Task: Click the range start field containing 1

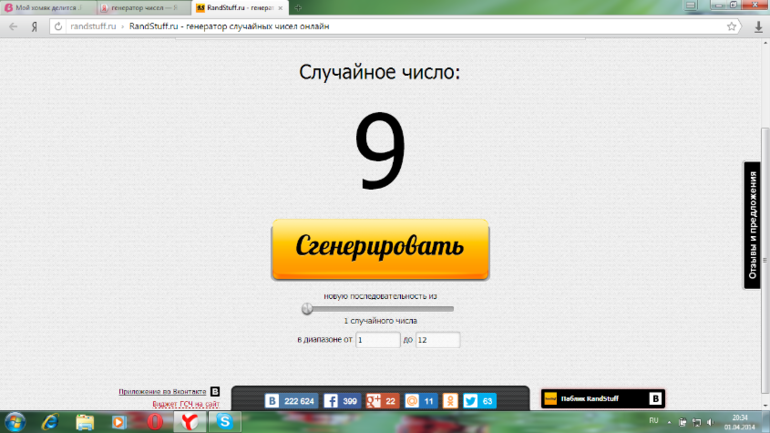Action: (378, 340)
